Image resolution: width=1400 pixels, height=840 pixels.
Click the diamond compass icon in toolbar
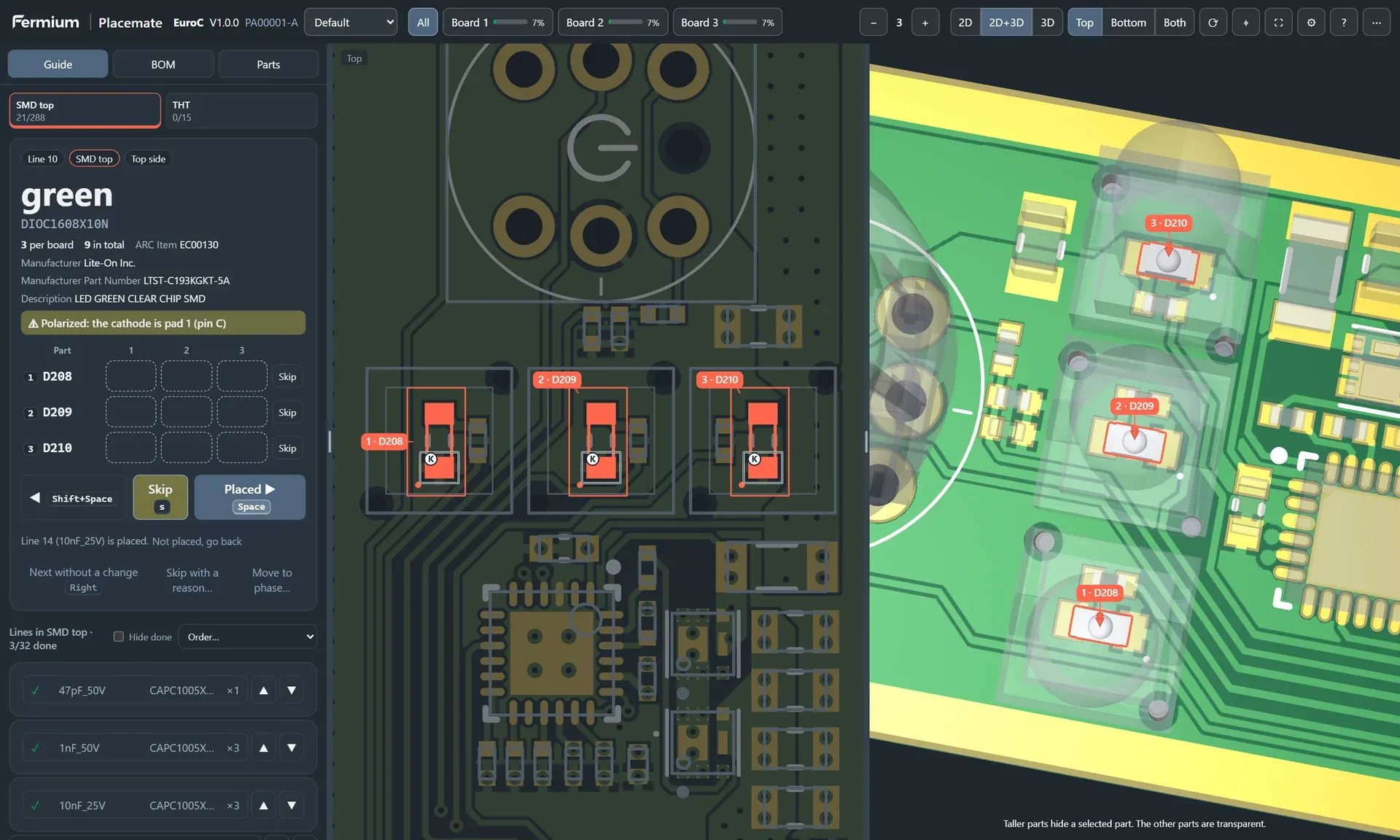coord(1245,23)
